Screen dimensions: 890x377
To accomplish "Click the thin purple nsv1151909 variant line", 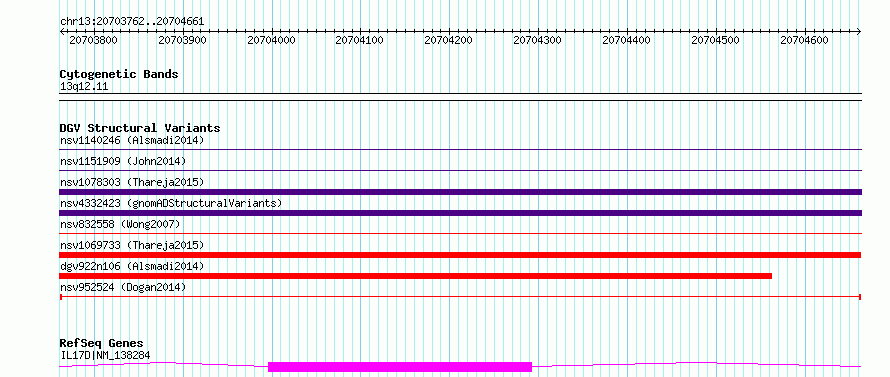I will pyautogui.click(x=461, y=170).
